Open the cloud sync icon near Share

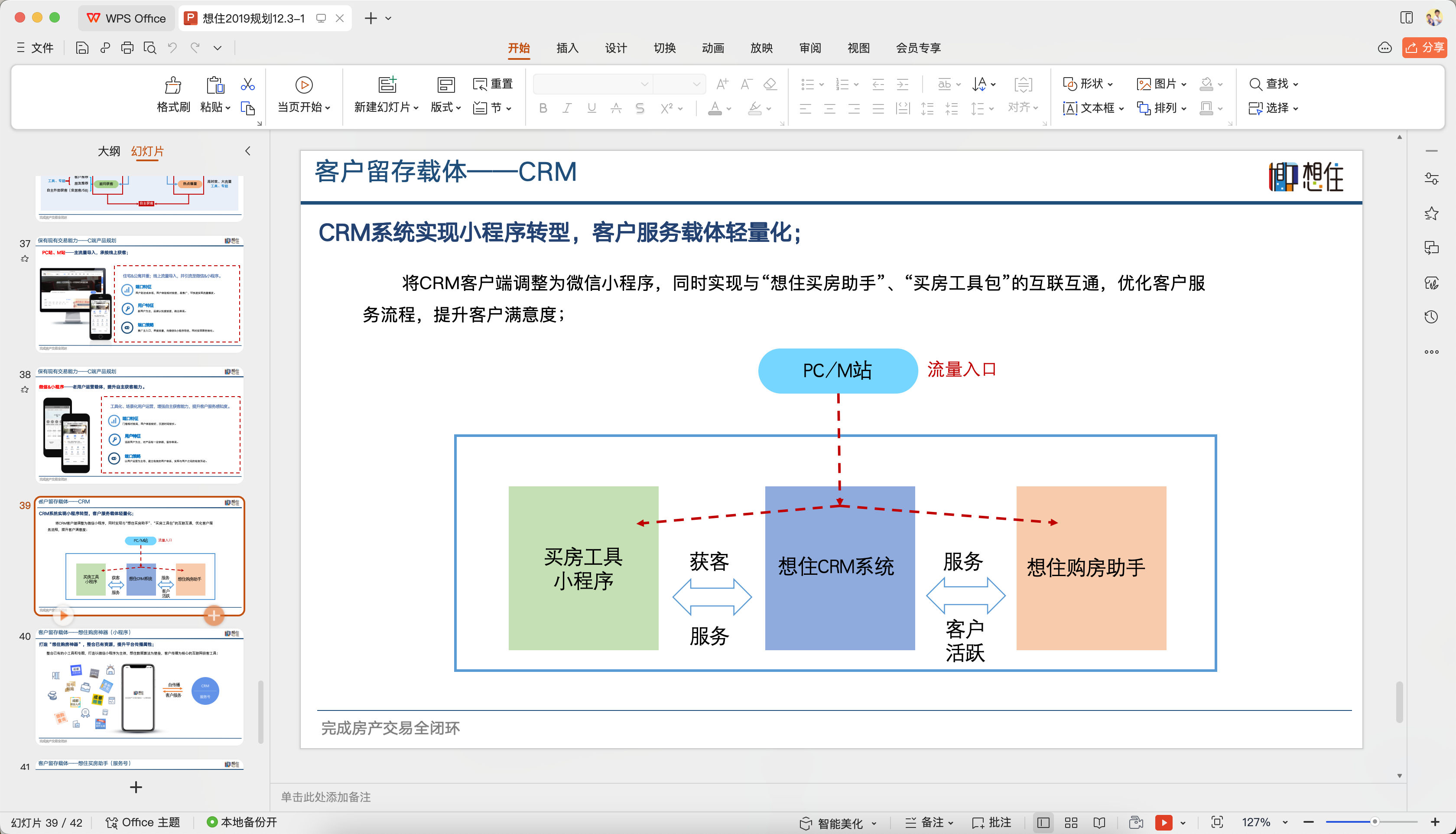(x=1385, y=48)
